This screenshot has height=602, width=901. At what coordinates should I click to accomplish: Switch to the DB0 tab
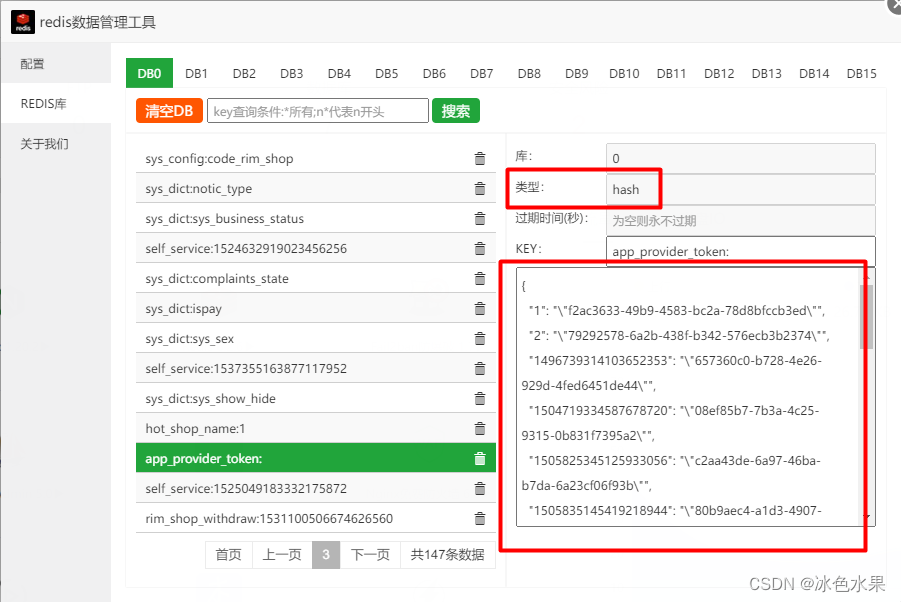[149, 73]
